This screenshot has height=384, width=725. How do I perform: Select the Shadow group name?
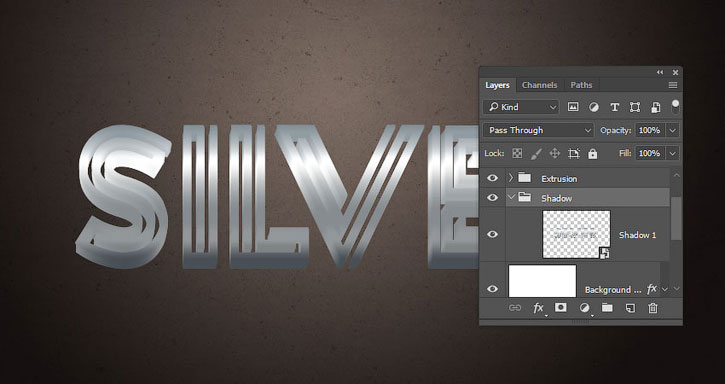point(556,198)
